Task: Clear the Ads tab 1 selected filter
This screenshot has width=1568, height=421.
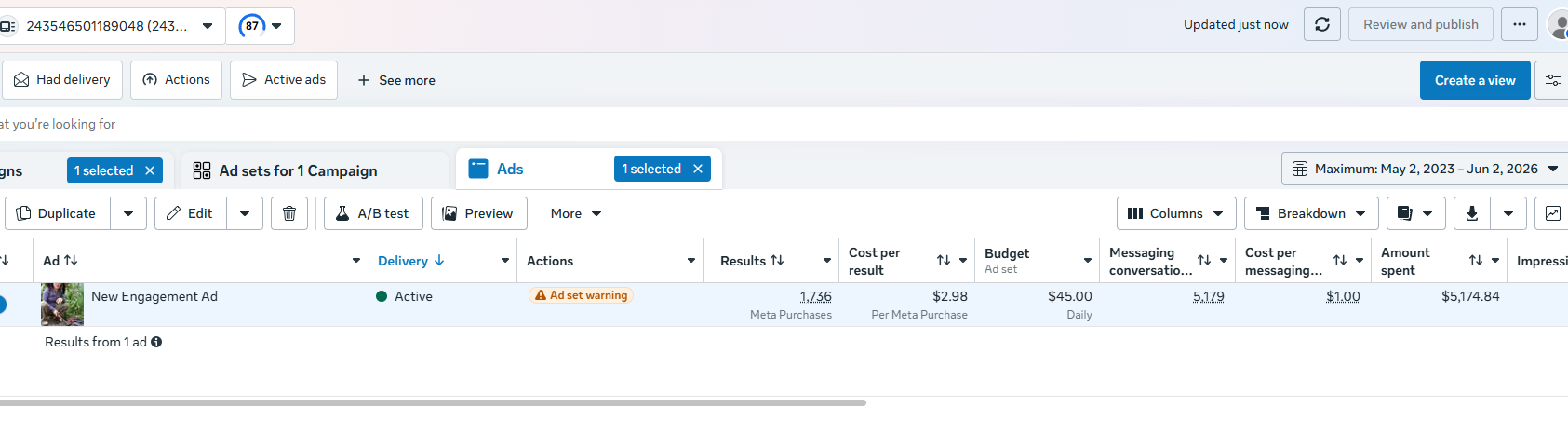Action: point(698,169)
